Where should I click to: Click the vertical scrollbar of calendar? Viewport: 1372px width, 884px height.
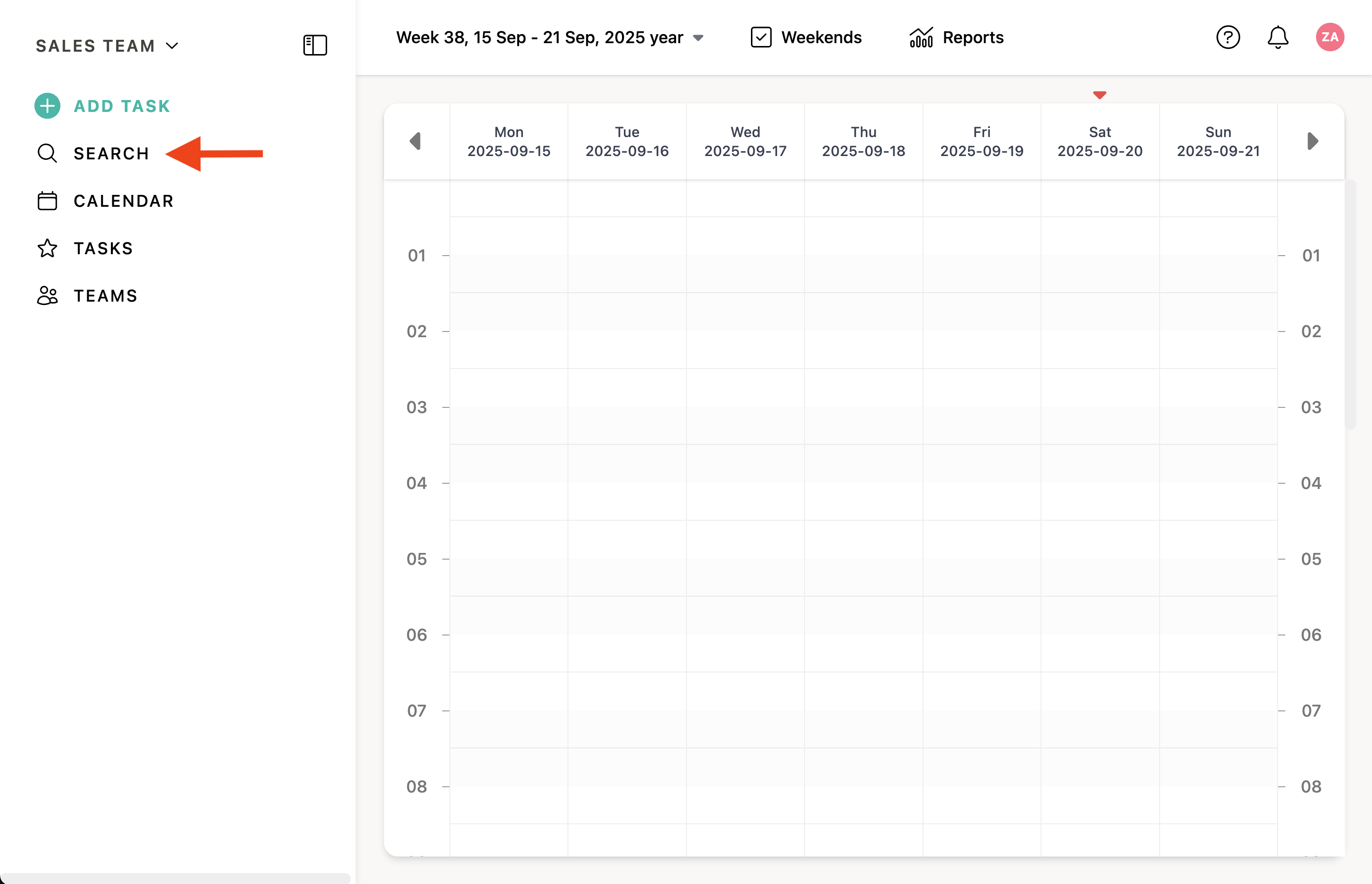pyautogui.click(x=1350, y=304)
